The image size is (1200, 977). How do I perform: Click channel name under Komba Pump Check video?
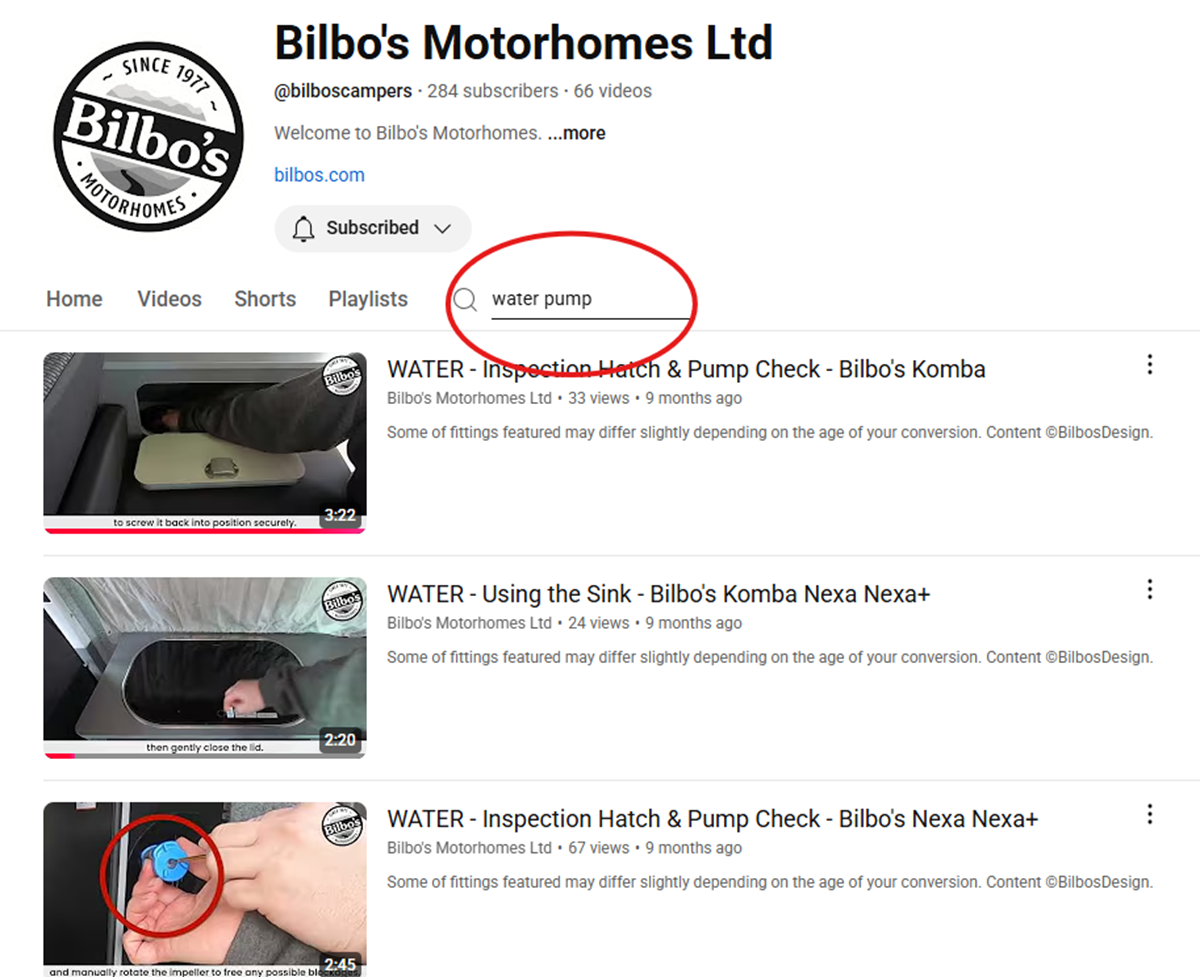(x=469, y=398)
